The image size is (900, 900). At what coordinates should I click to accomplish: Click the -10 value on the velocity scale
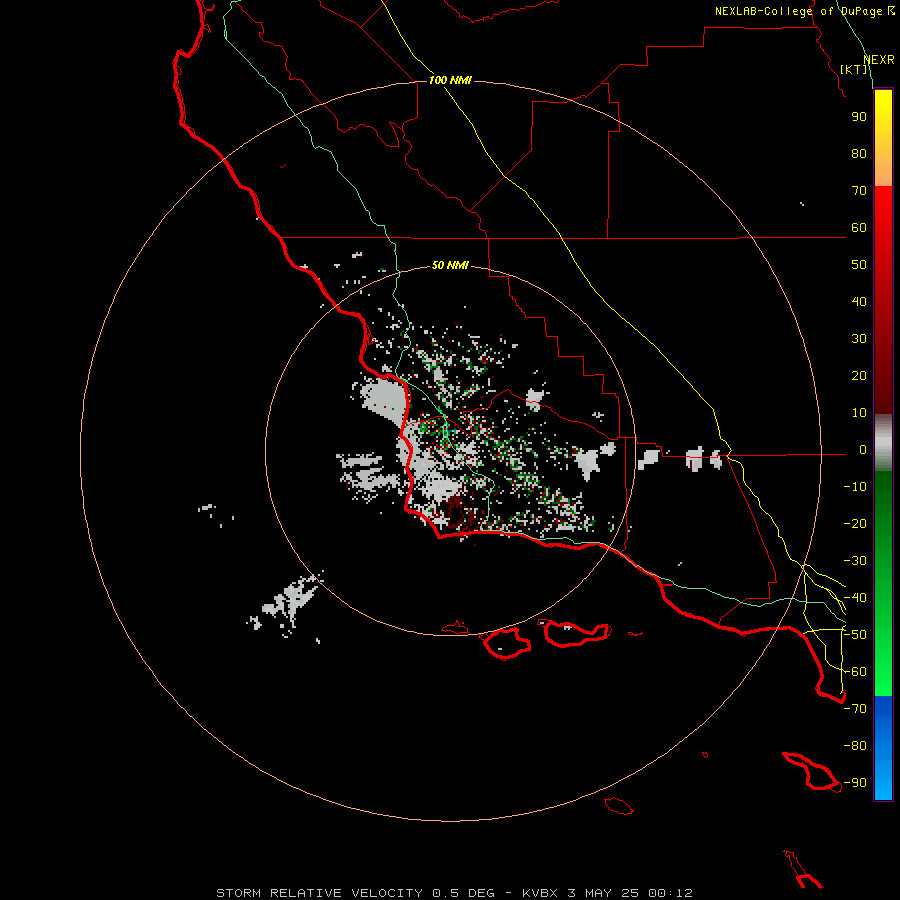pyautogui.click(x=855, y=487)
